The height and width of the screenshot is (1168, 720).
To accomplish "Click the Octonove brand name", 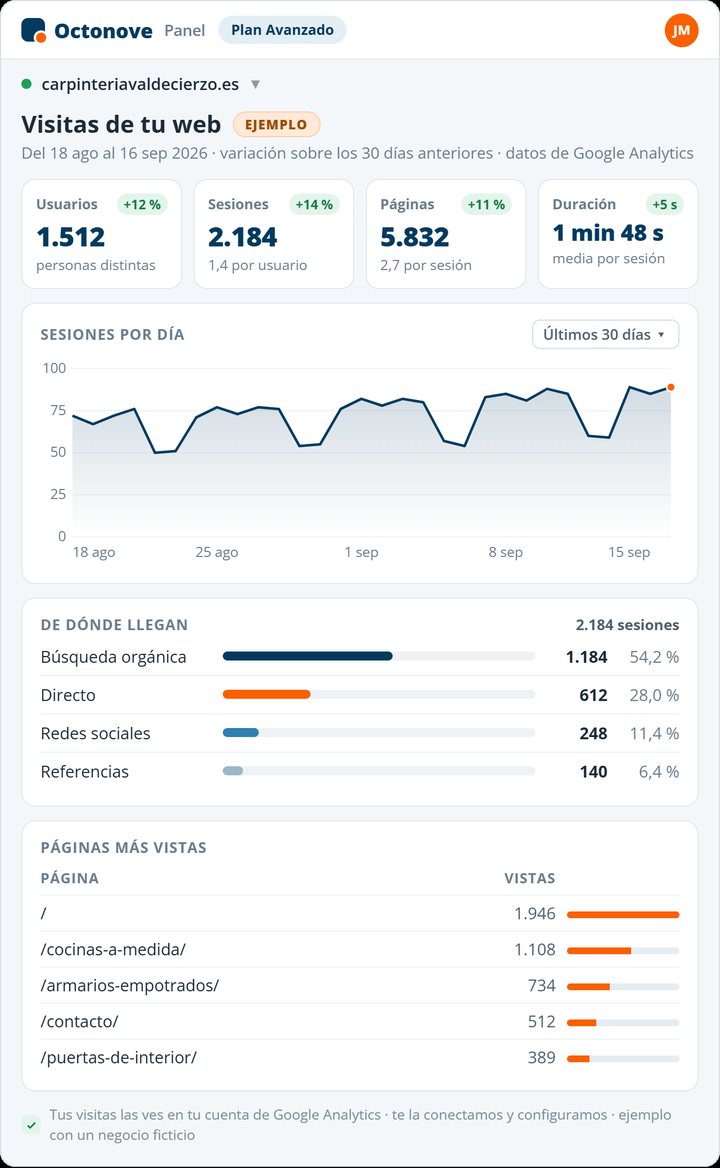I will 103,31.
